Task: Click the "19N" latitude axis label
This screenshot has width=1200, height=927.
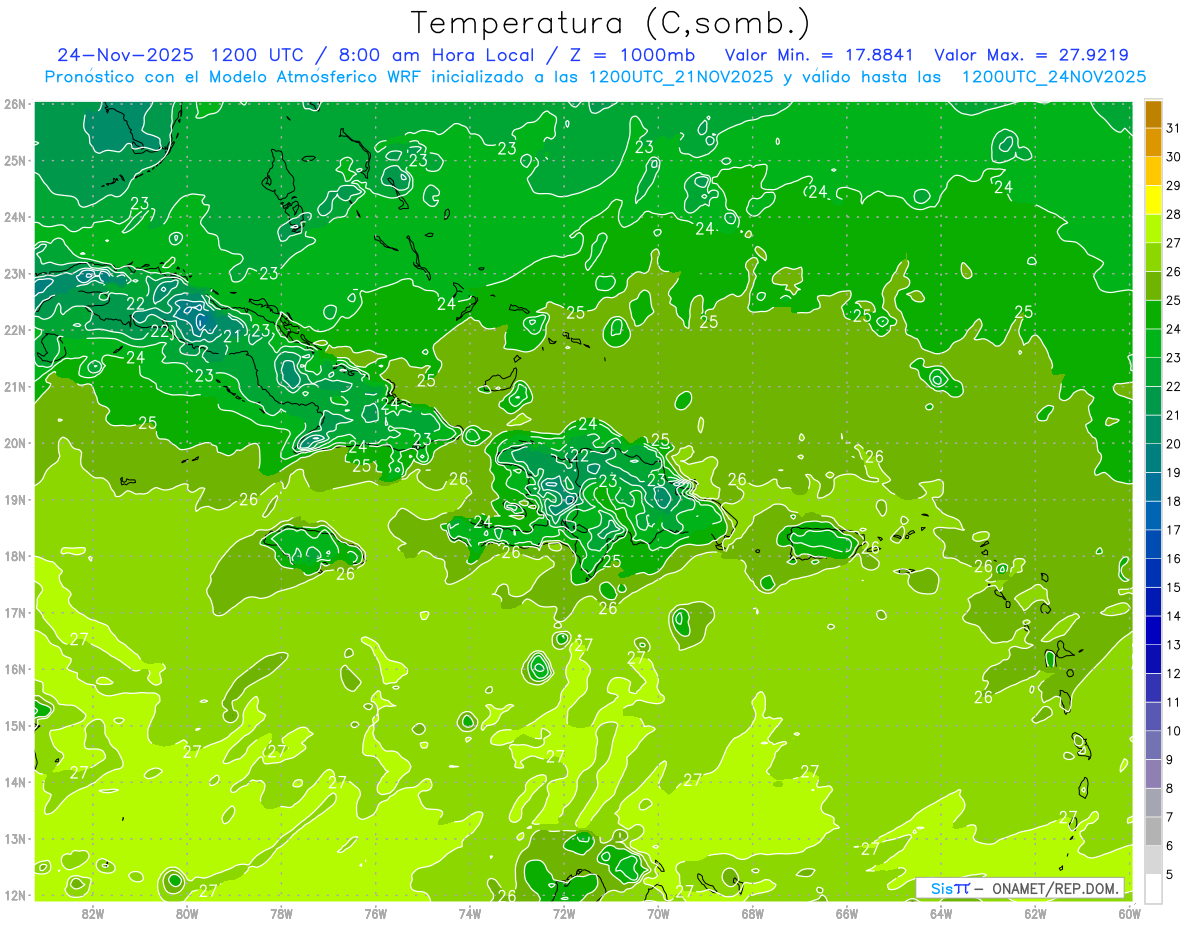Action: 15,499
